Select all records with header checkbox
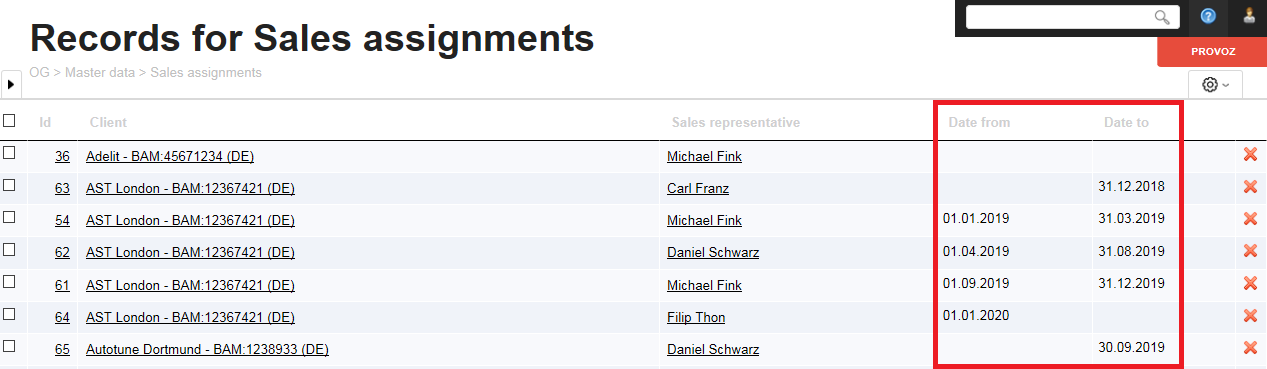 tap(9, 121)
